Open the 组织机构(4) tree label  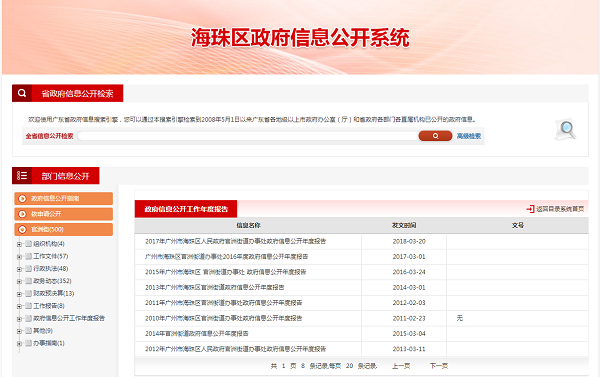(49, 244)
